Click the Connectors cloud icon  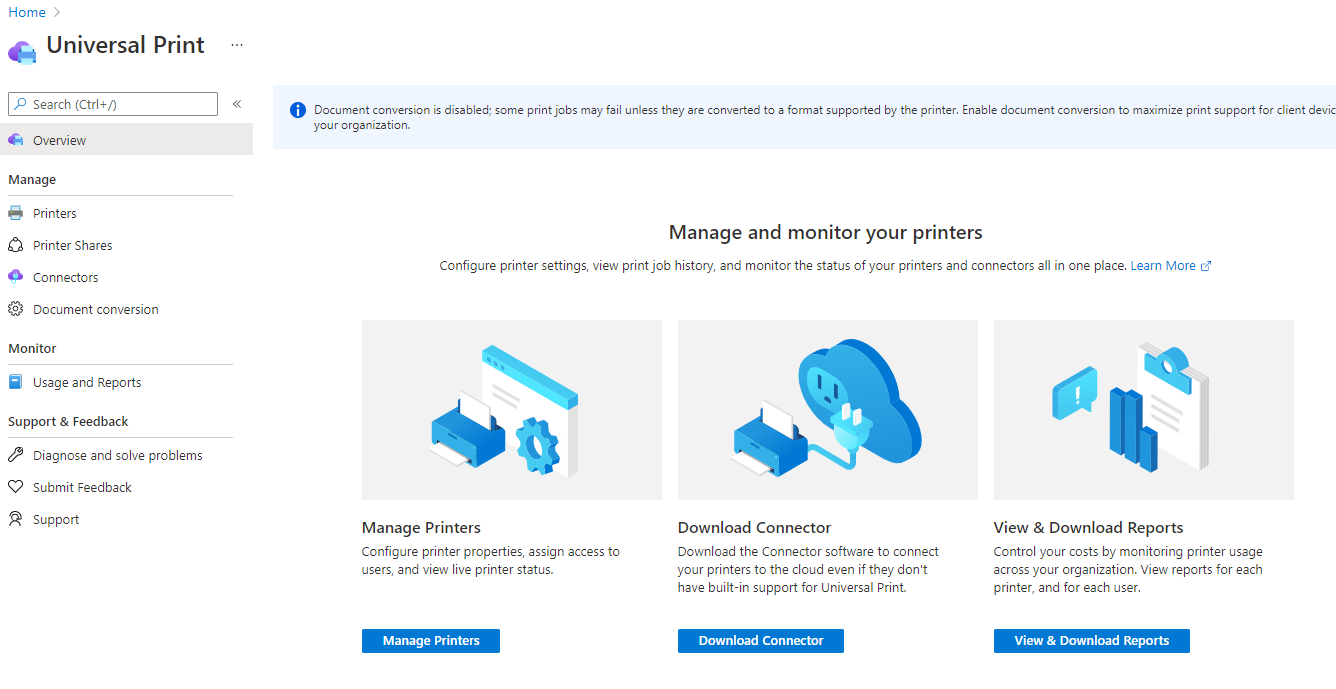coord(15,277)
